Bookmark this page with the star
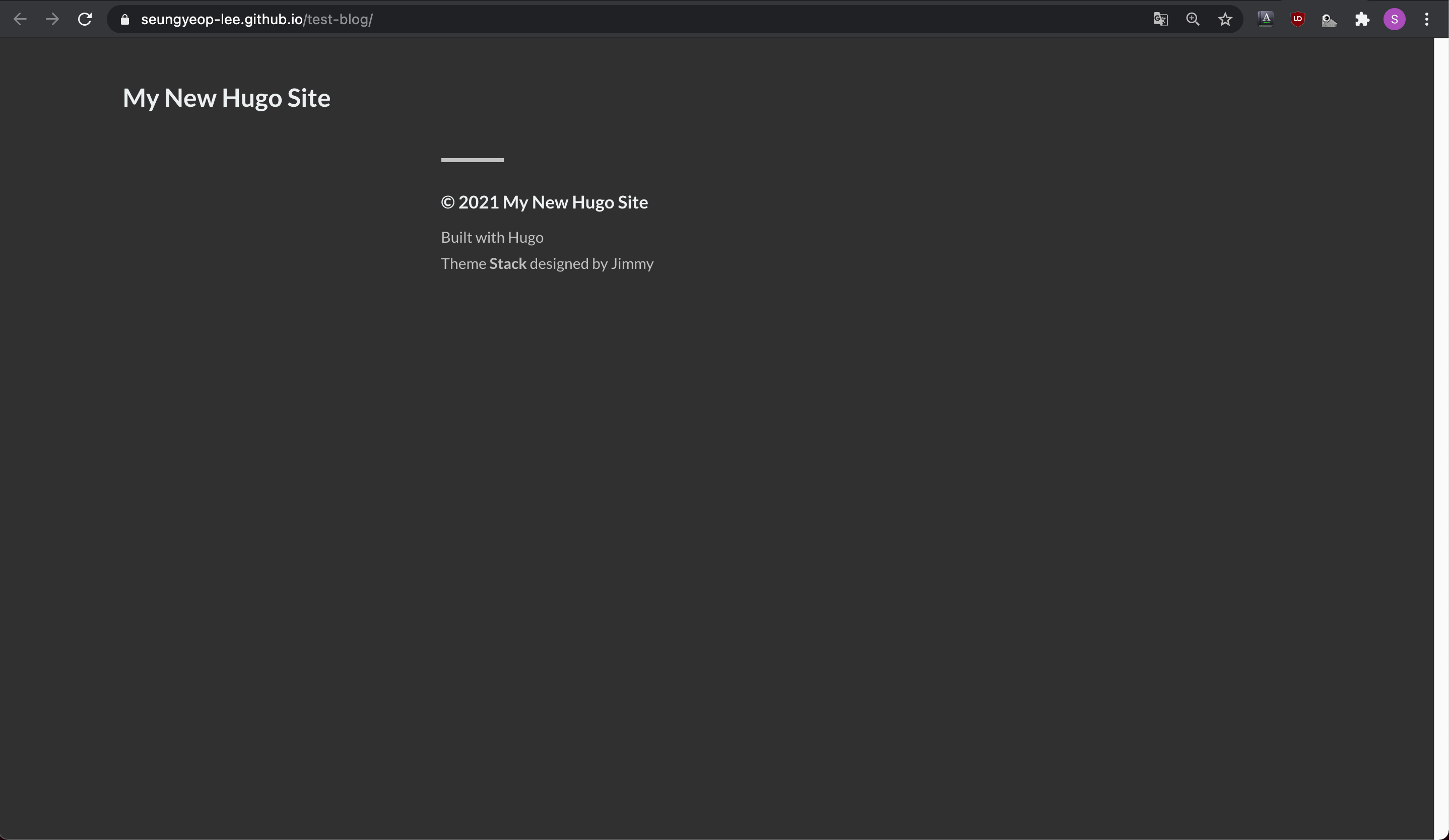Screen dimensions: 1449x840 coord(1225,20)
